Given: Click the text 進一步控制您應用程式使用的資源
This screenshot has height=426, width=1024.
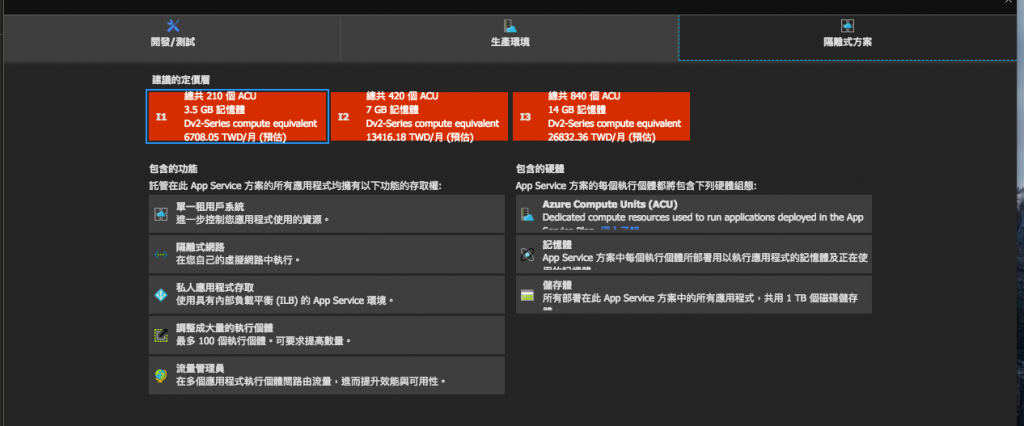Looking at the screenshot, I should click(x=252, y=220).
